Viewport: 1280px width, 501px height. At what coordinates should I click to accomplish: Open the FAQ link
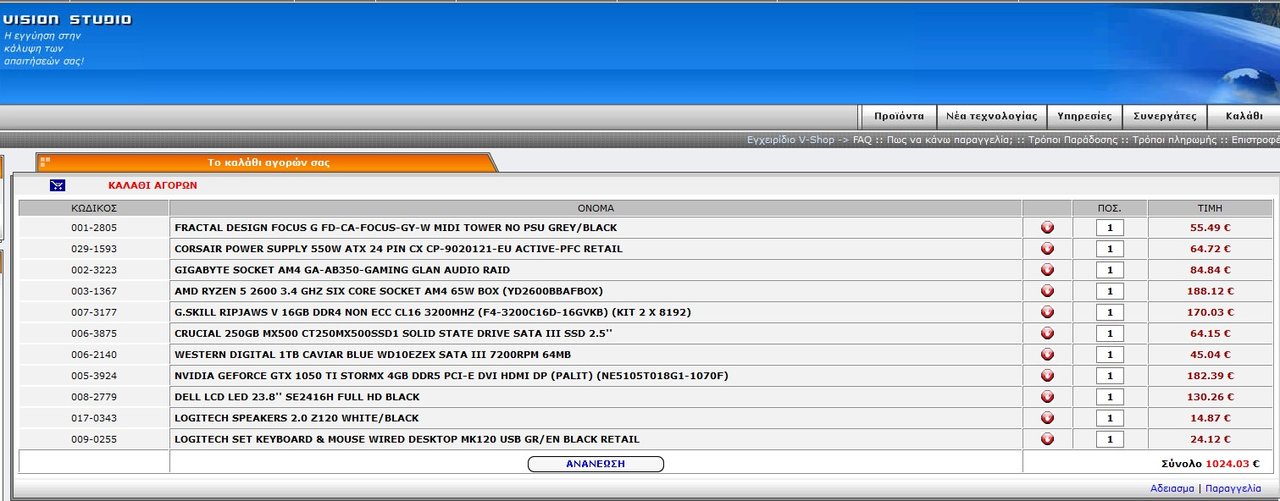862,140
